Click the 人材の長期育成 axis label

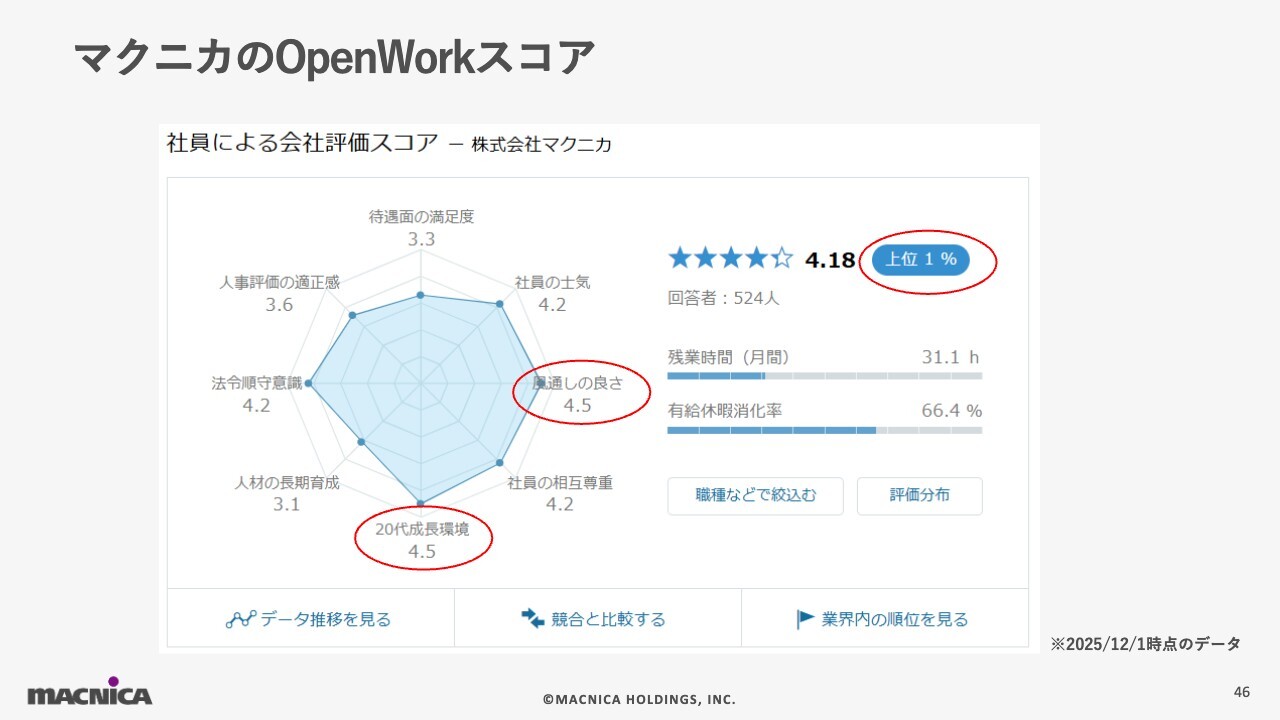tap(287, 483)
